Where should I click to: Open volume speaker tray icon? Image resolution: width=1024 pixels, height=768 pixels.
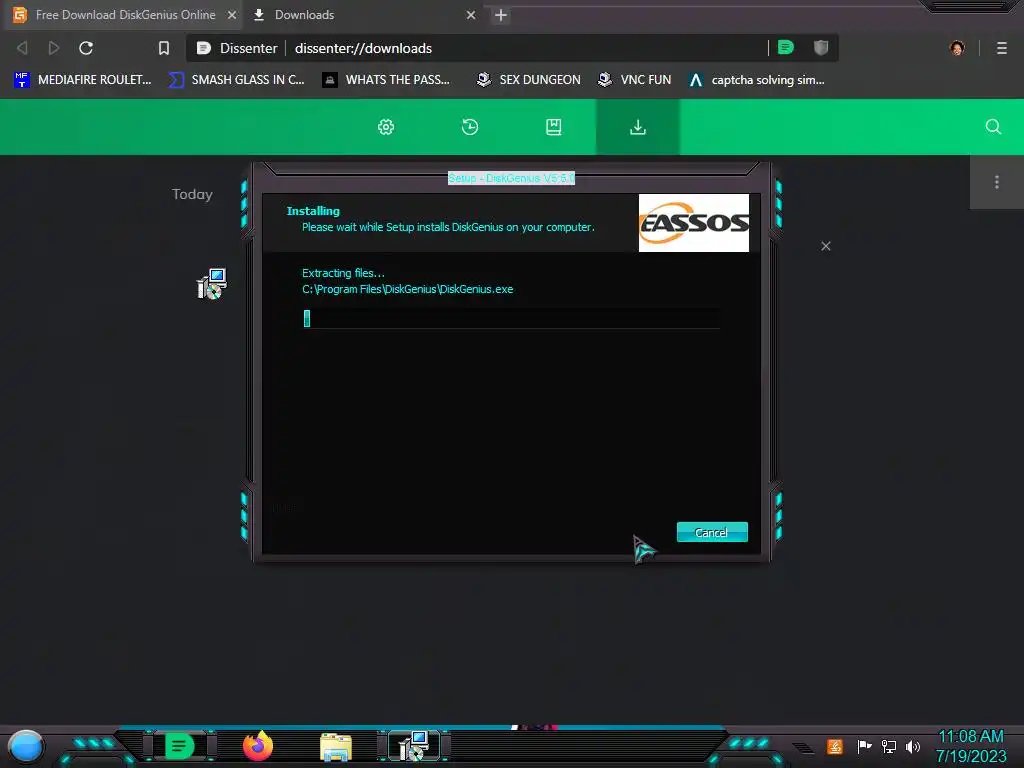(x=912, y=746)
